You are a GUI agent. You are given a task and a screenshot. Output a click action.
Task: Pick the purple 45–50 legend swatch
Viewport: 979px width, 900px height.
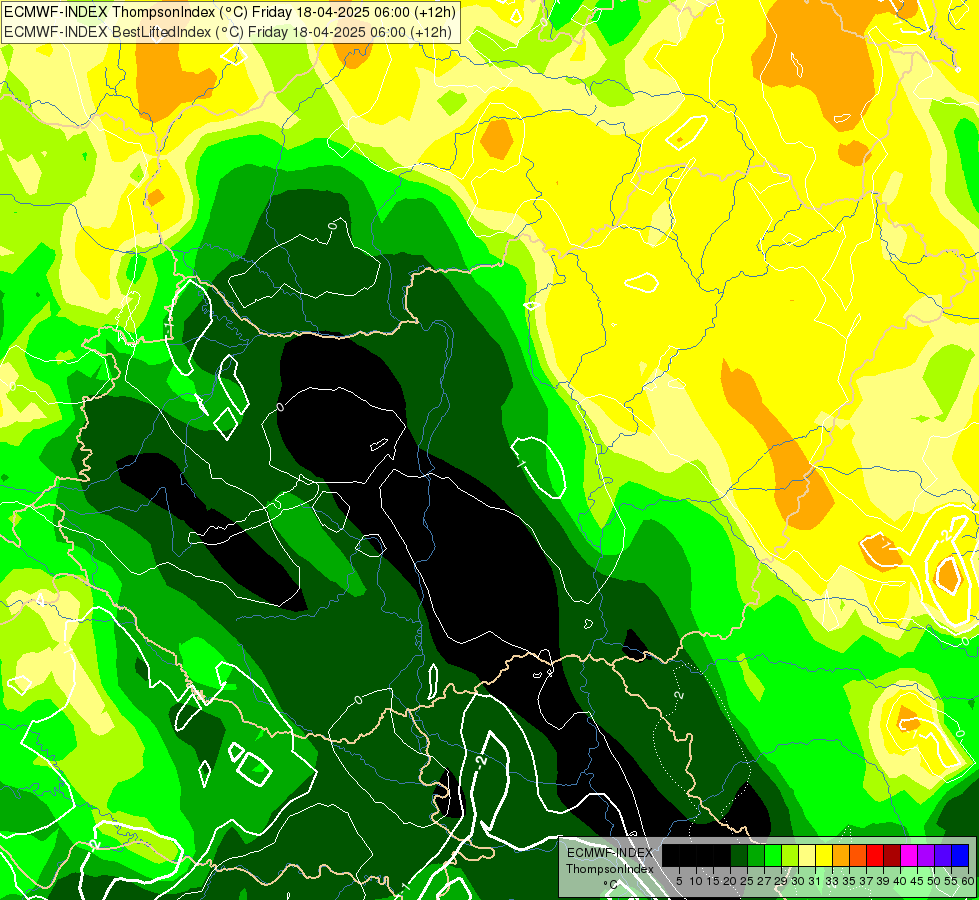point(926,856)
